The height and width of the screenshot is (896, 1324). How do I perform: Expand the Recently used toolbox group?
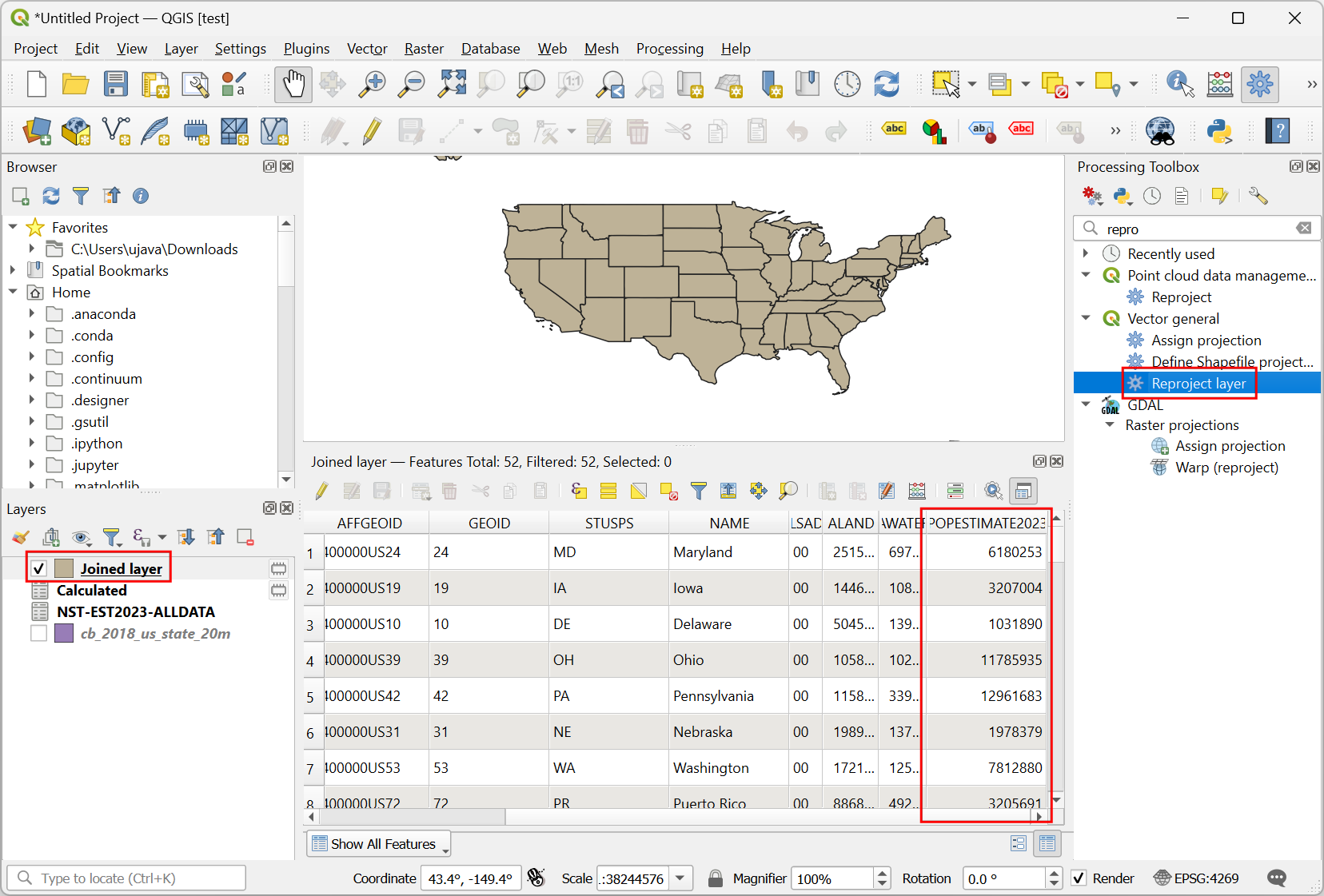[x=1086, y=253]
